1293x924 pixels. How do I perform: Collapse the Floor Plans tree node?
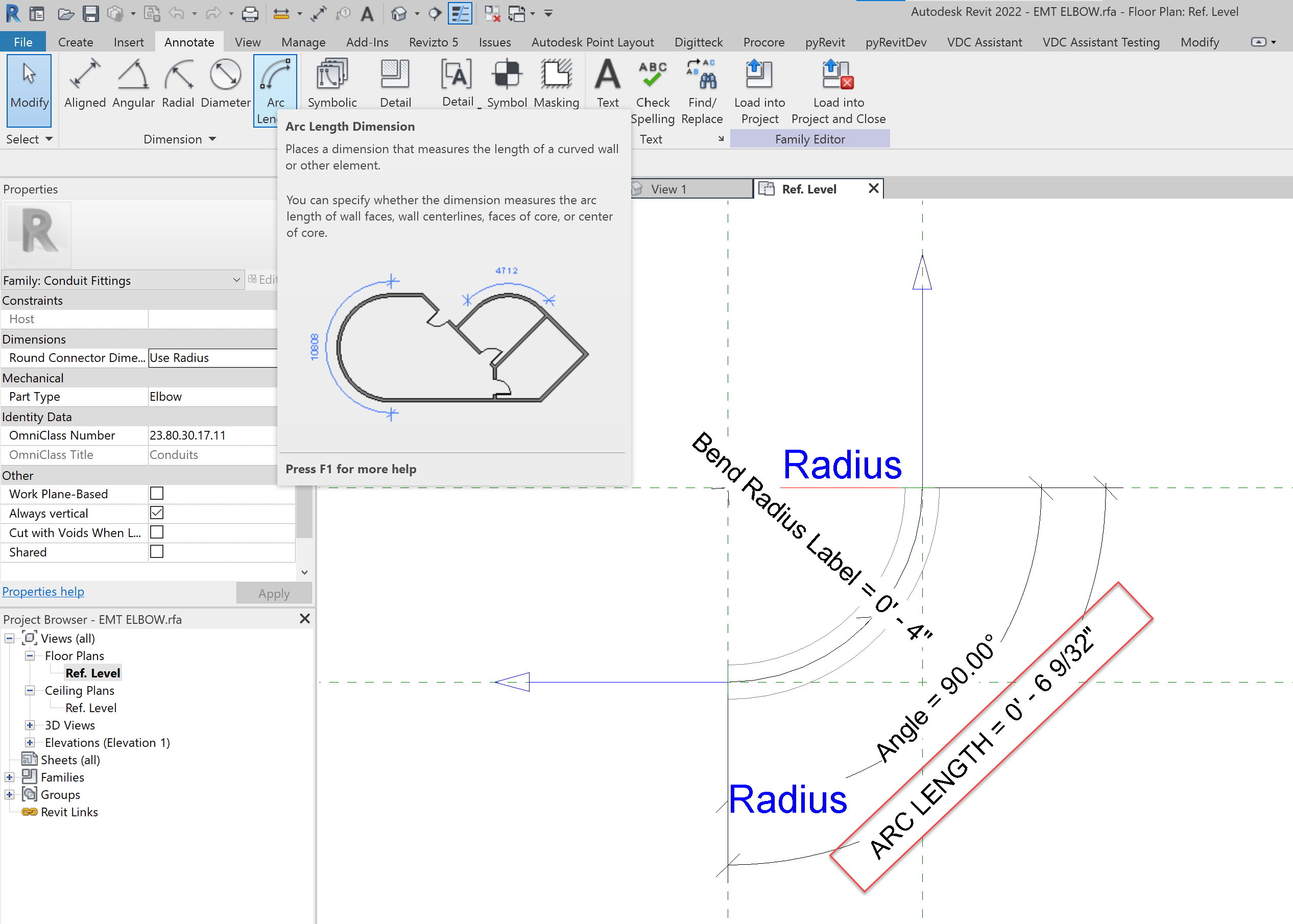pyautogui.click(x=30, y=655)
